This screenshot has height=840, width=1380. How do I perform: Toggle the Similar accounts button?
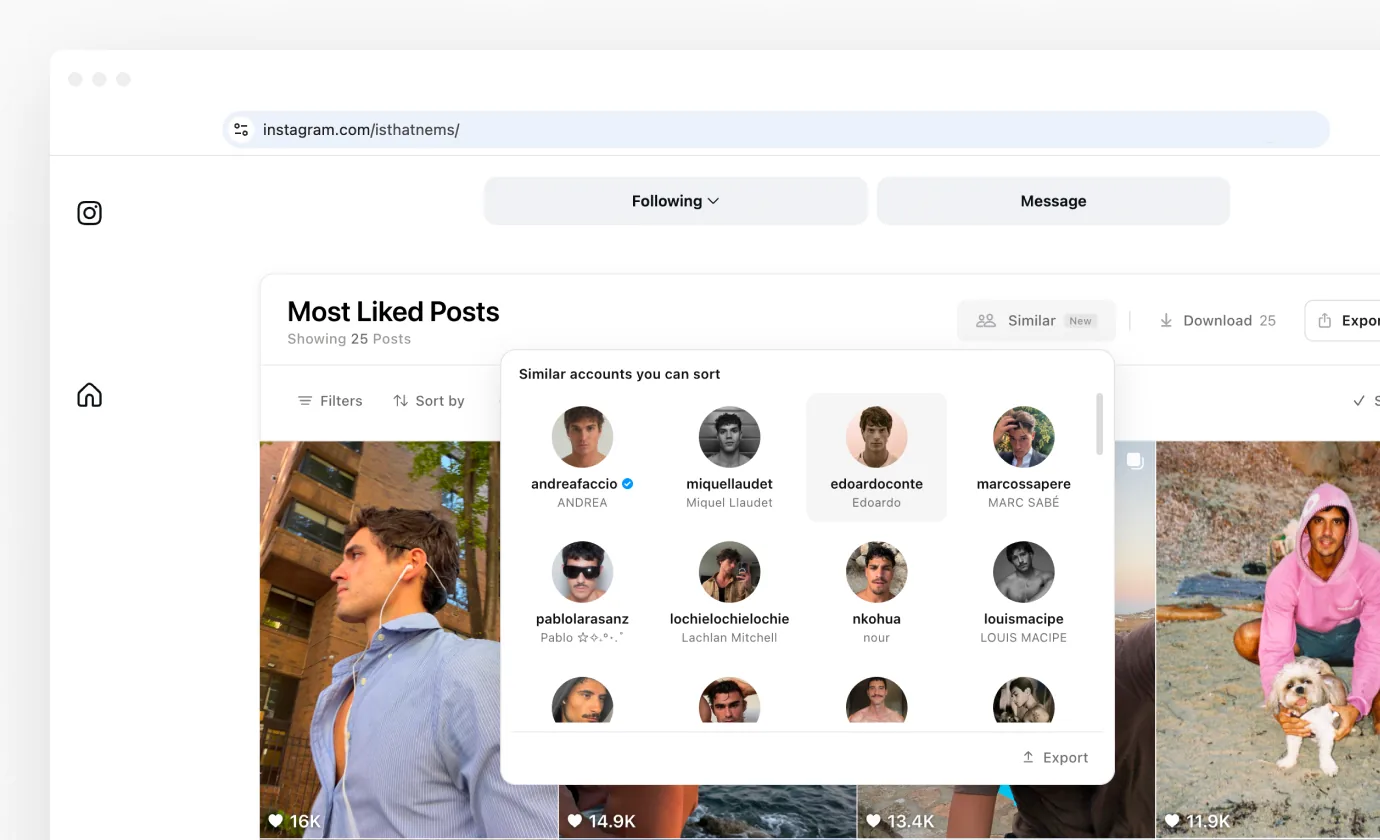1036,321
